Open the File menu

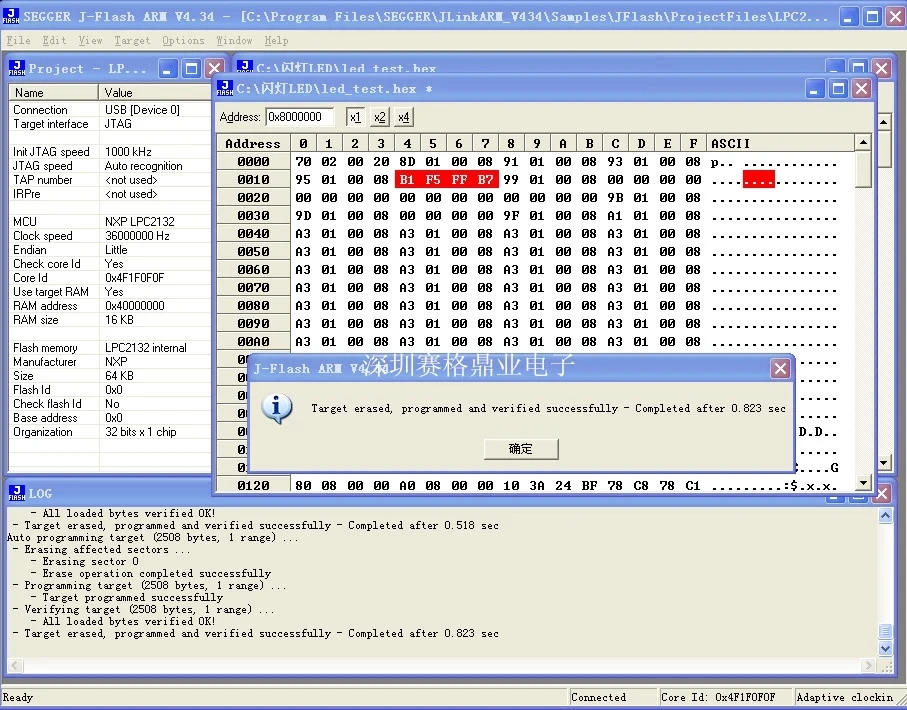pos(18,40)
